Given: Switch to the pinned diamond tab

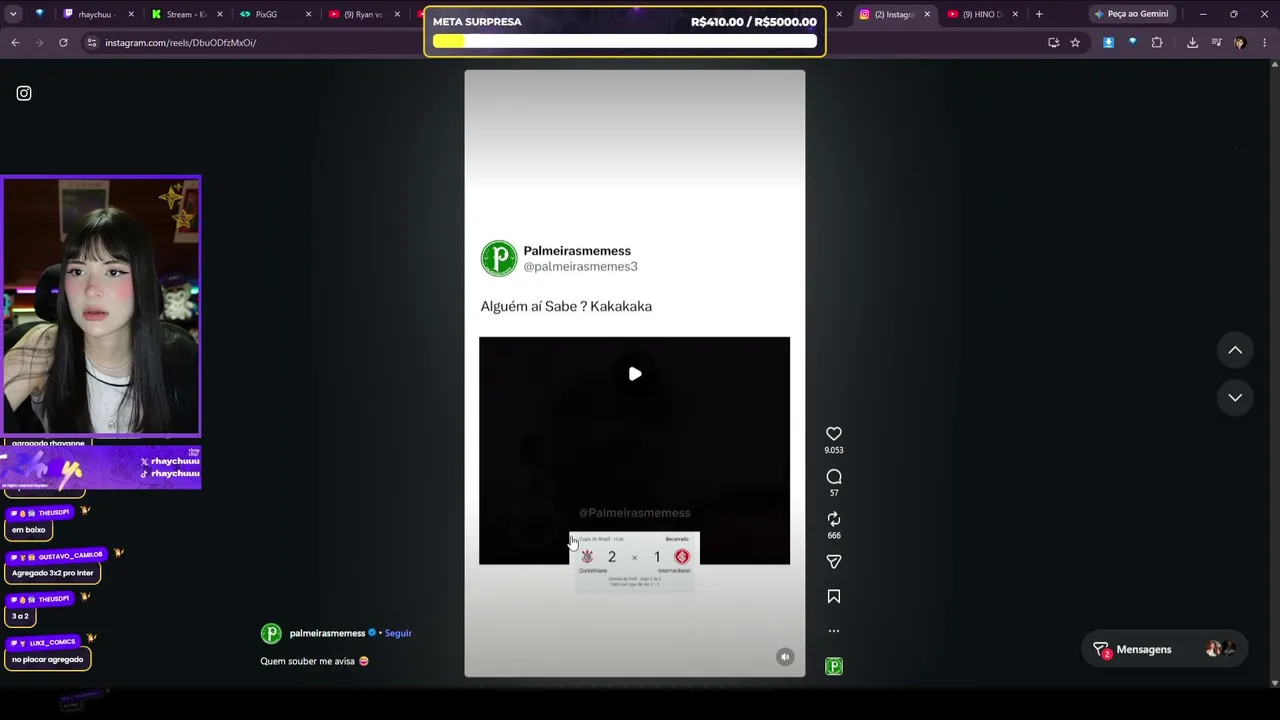Looking at the screenshot, I should pos(40,14).
